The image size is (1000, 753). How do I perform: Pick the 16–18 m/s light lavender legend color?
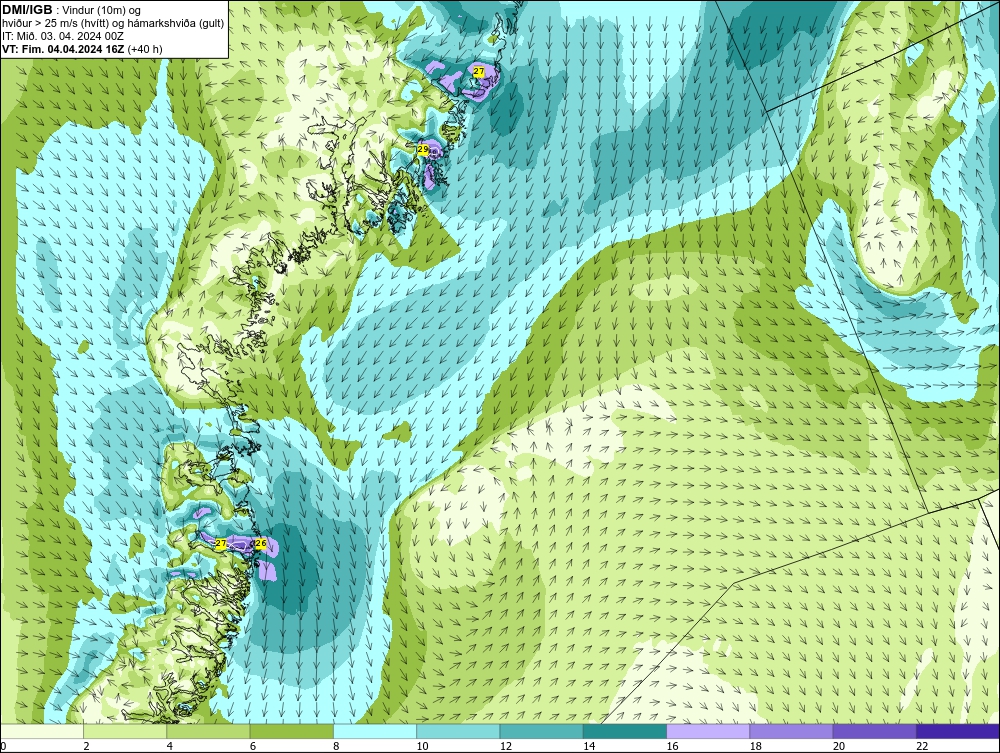tap(708, 731)
